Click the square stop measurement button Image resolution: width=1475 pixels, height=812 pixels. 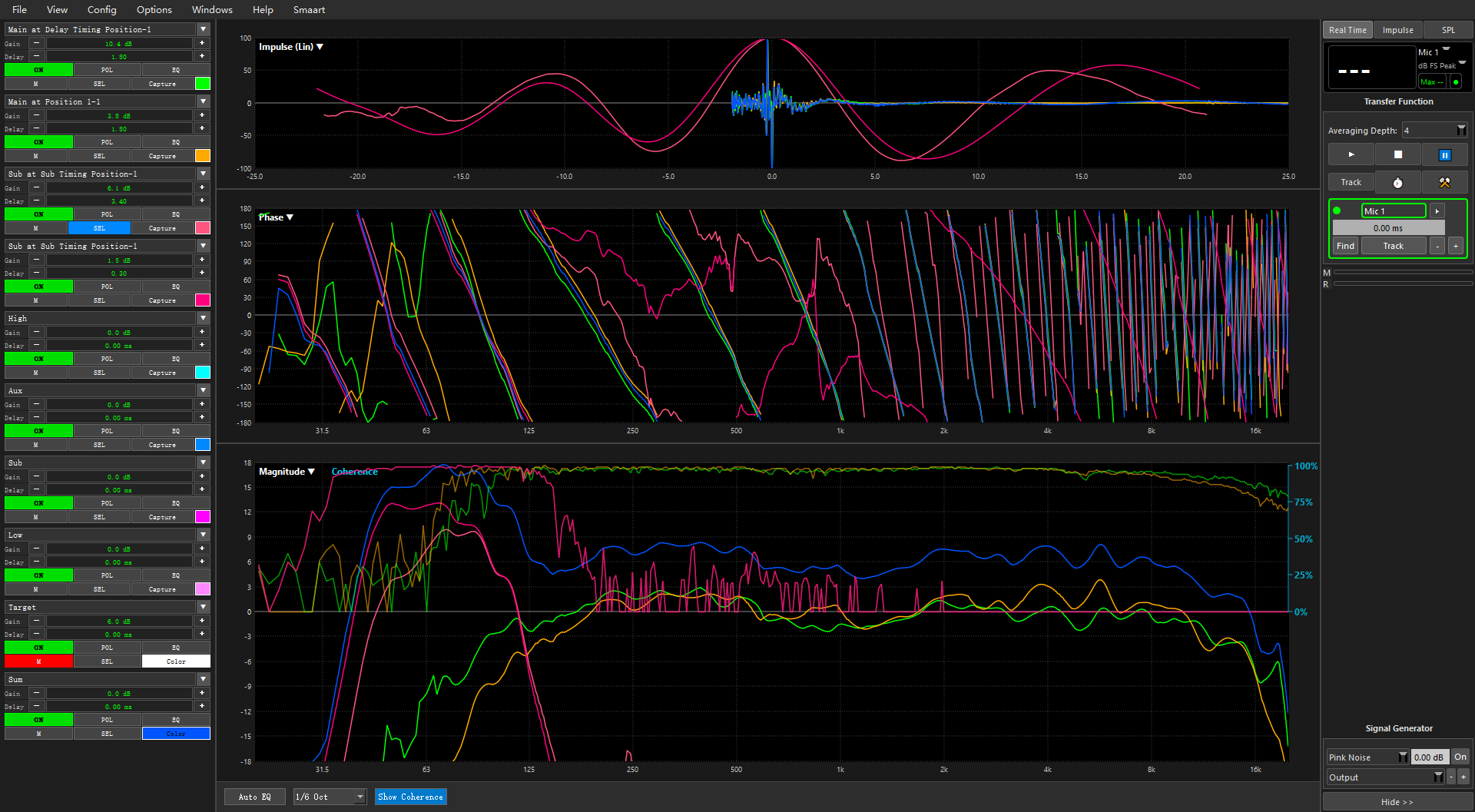[x=1397, y=154]
